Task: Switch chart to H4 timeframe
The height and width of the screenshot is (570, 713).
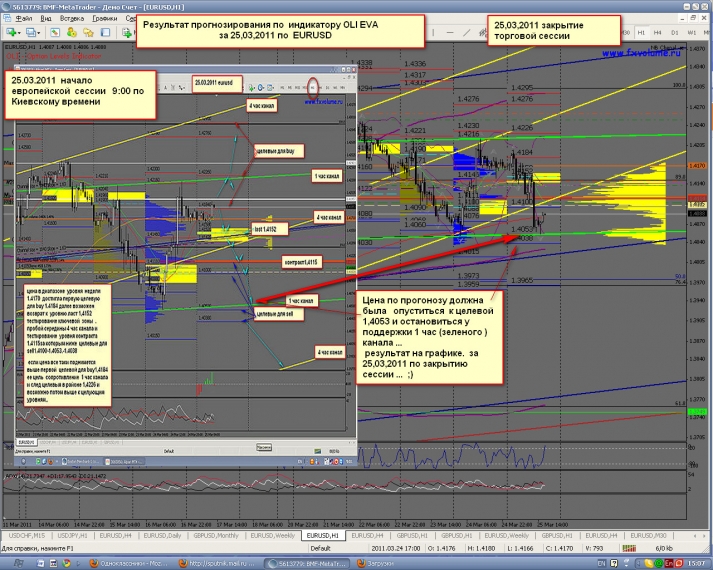Action: 658,33
